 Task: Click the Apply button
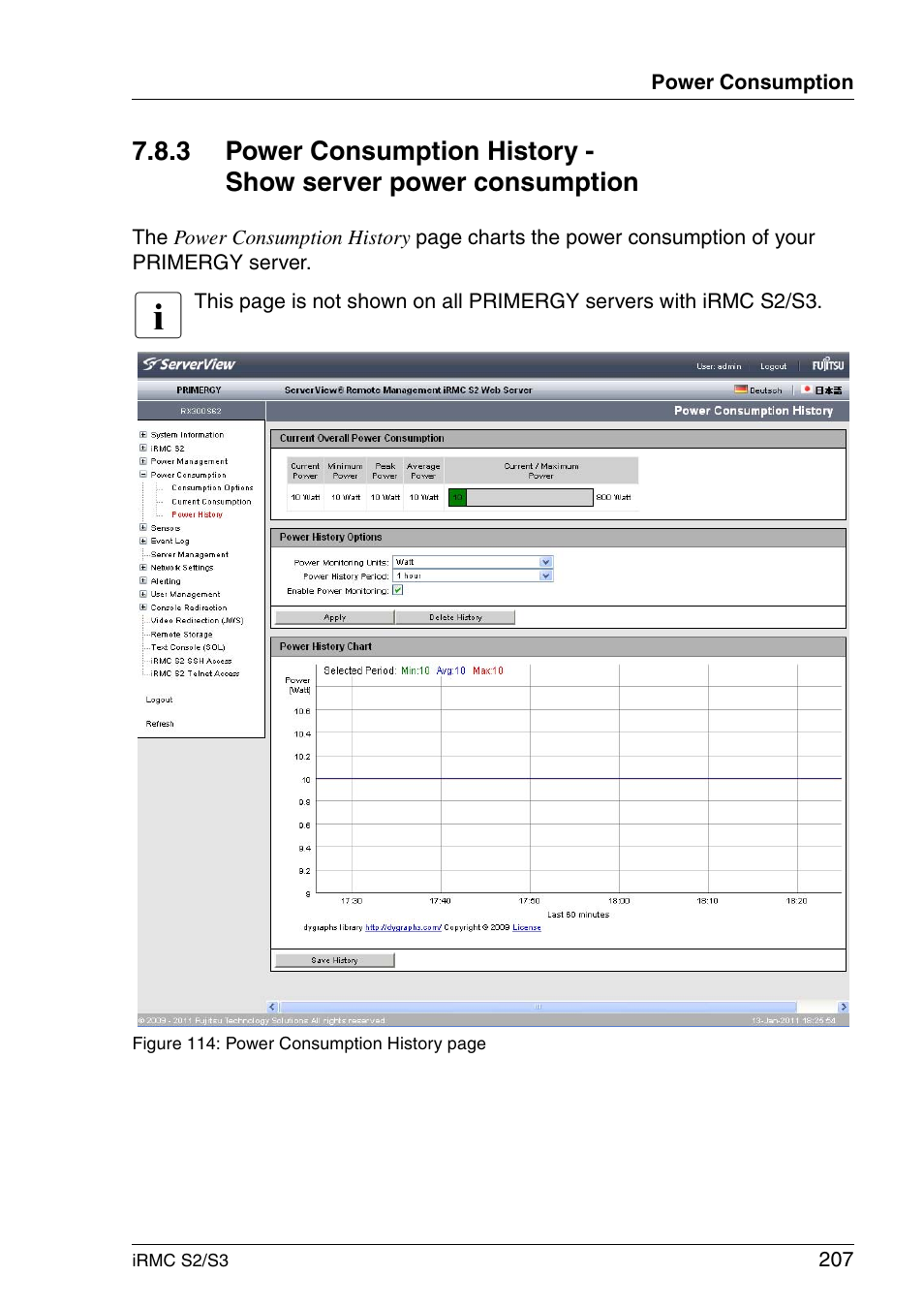click(x=334, y=617)
